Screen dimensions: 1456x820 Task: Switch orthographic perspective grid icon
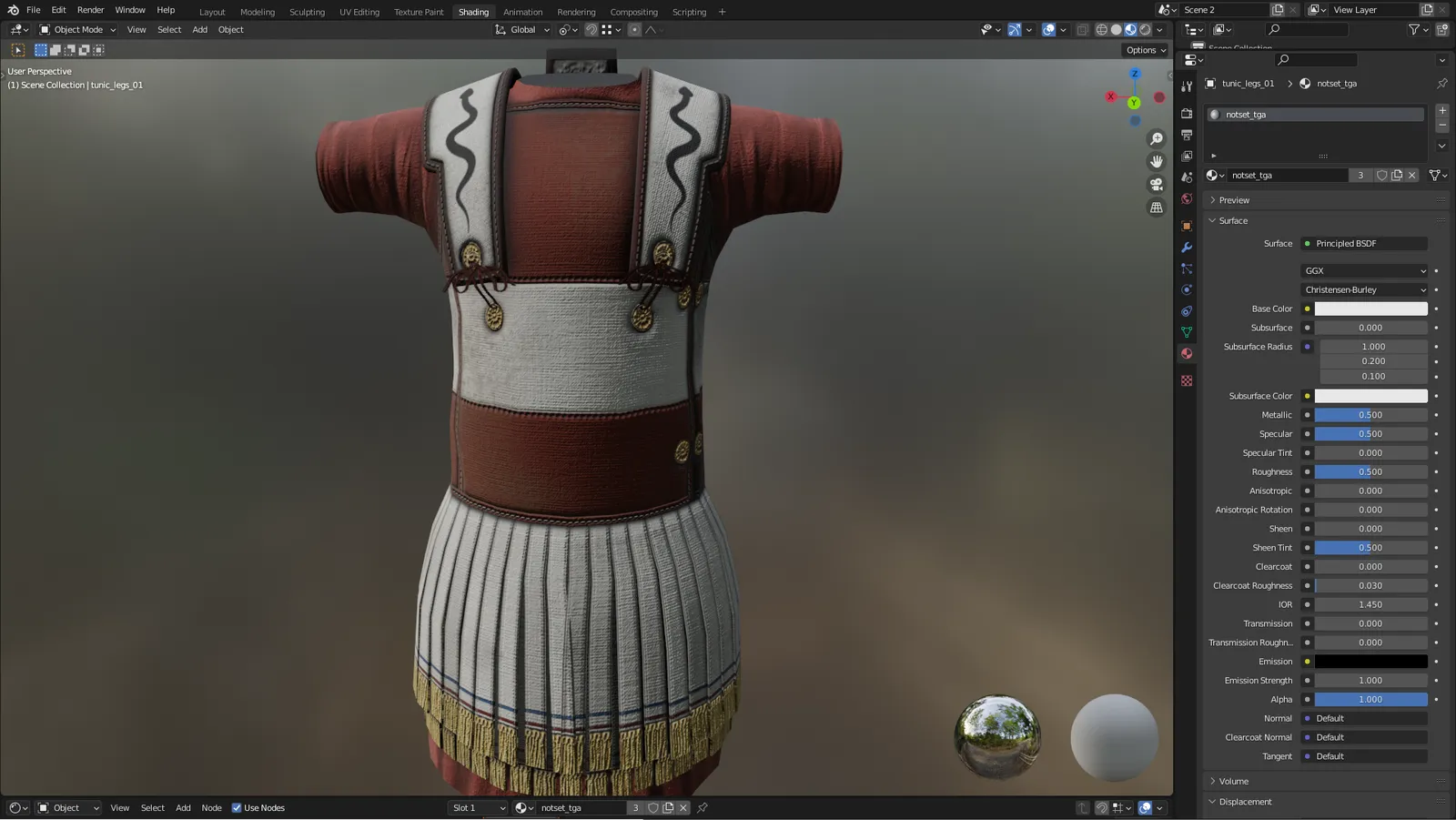pyautogui.click(x=1157, y=208)
